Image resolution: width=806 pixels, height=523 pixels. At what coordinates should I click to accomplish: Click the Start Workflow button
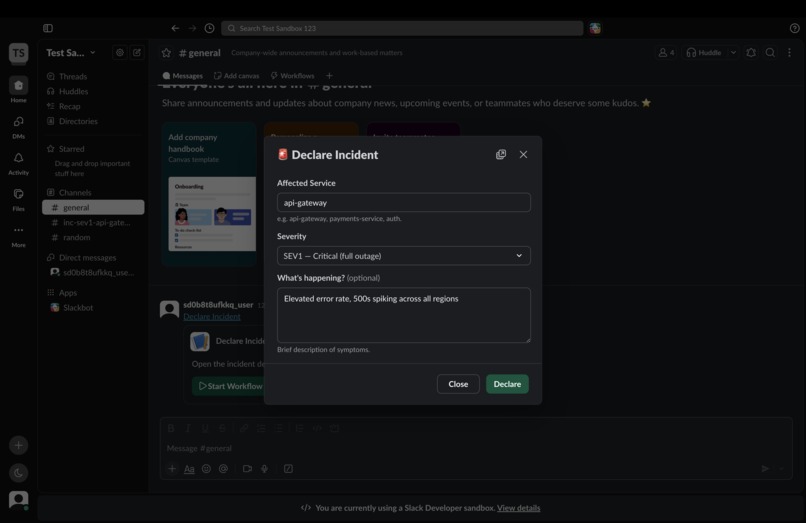229,386
